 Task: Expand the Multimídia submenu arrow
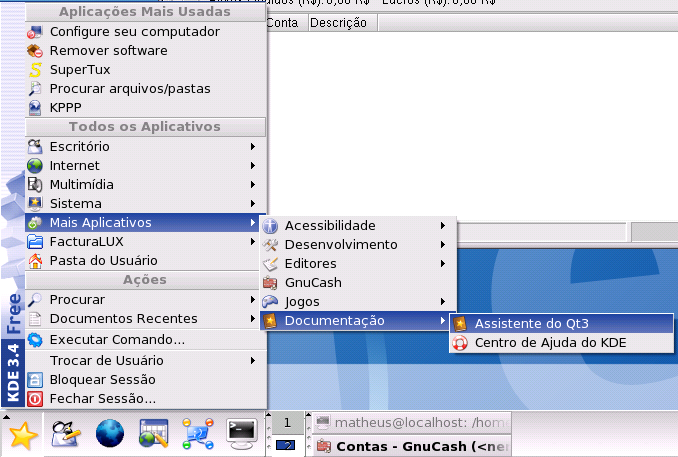(x=253, y=185)
